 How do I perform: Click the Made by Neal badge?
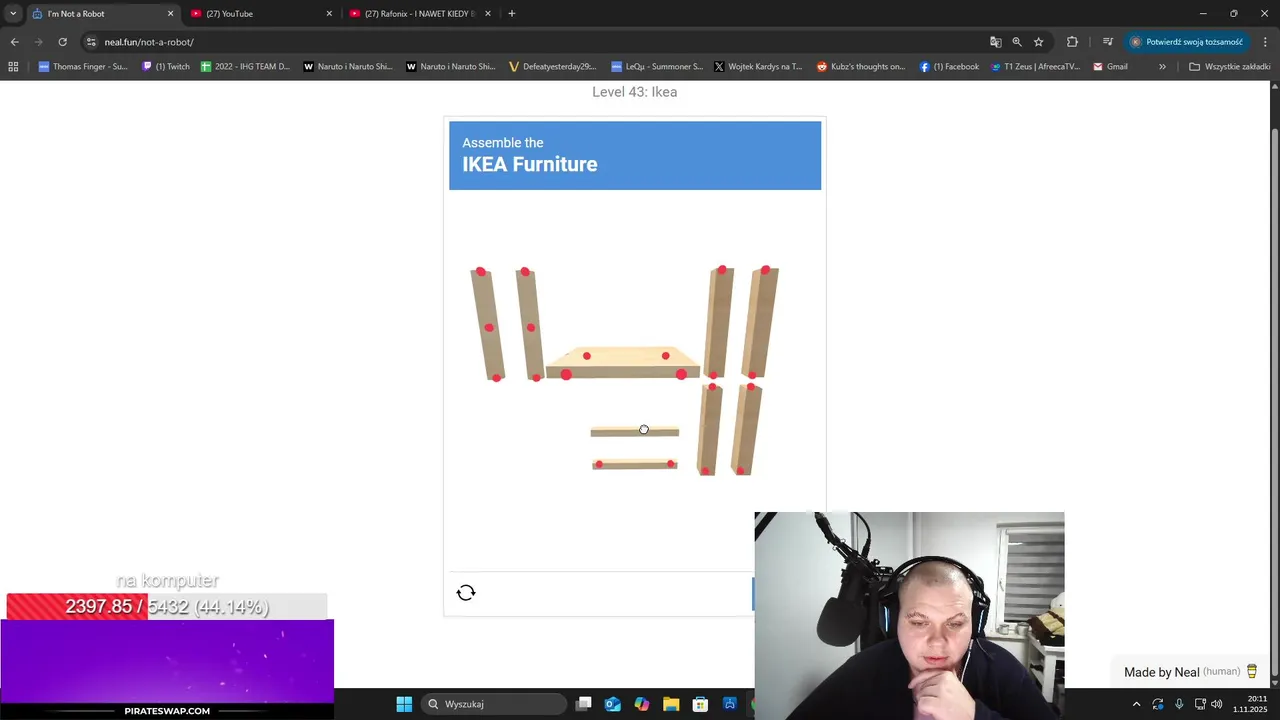[x=1190, y=672]
